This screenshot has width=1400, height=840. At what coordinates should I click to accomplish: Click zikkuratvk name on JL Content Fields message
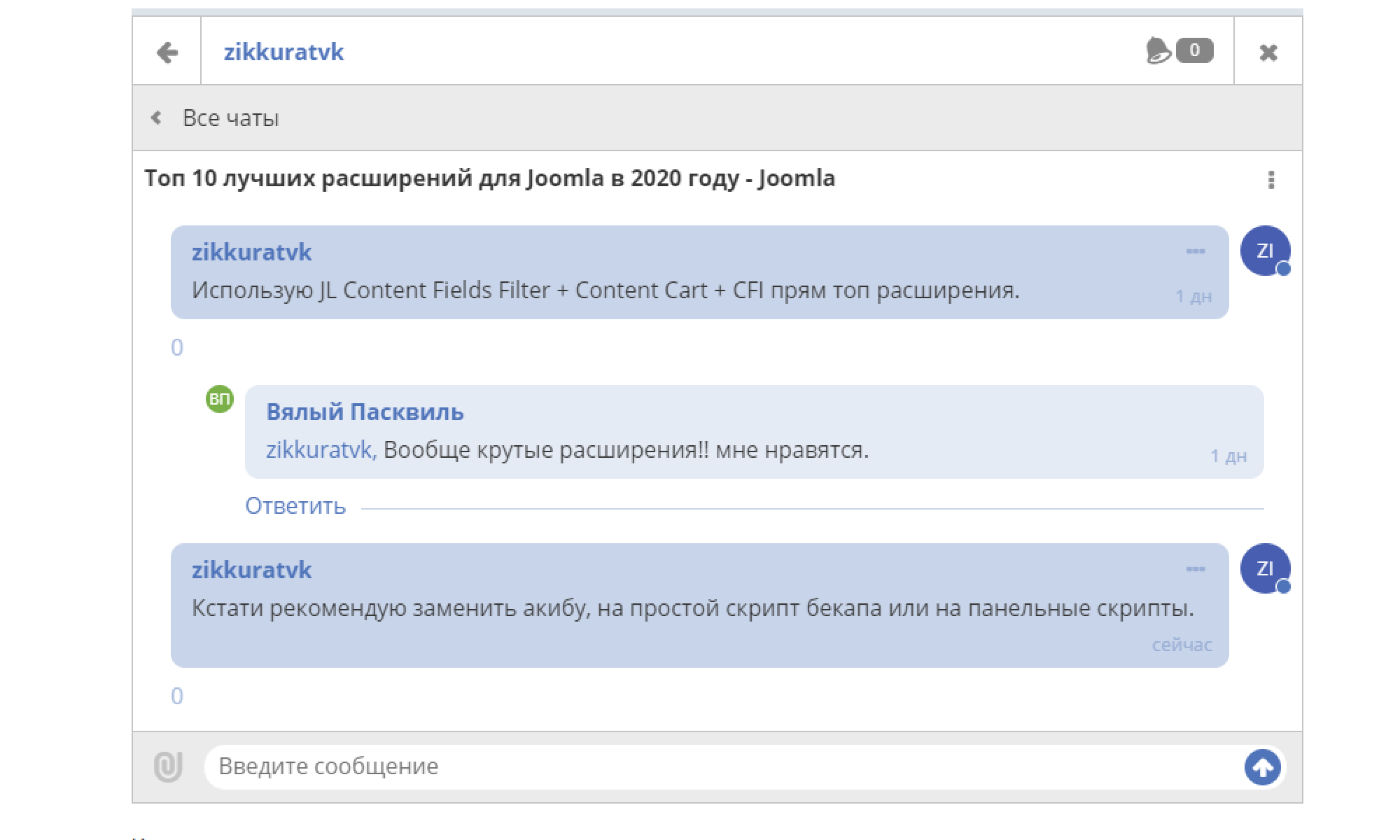252,252
